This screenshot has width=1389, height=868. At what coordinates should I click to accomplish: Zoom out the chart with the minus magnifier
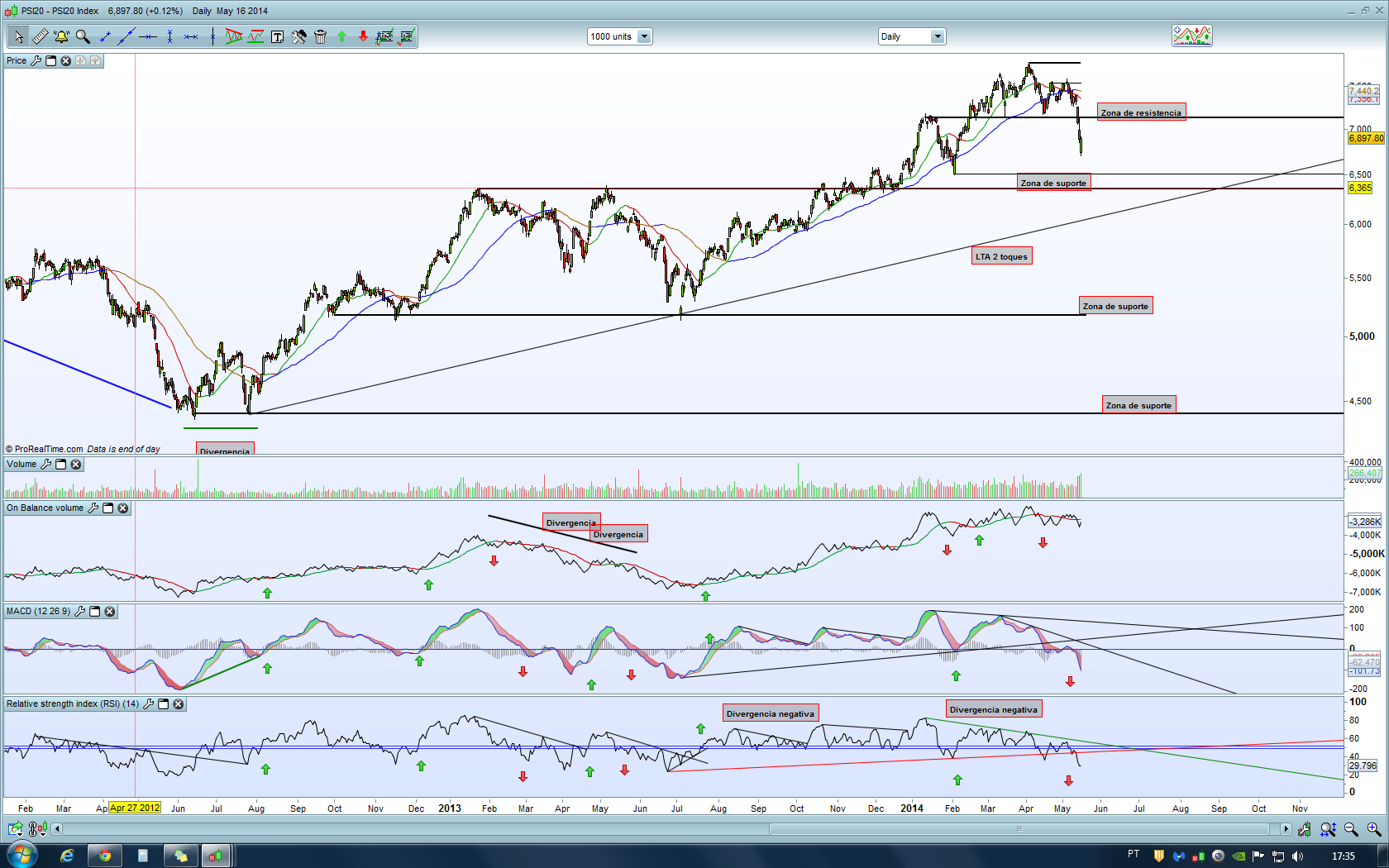click(1351, 828)
